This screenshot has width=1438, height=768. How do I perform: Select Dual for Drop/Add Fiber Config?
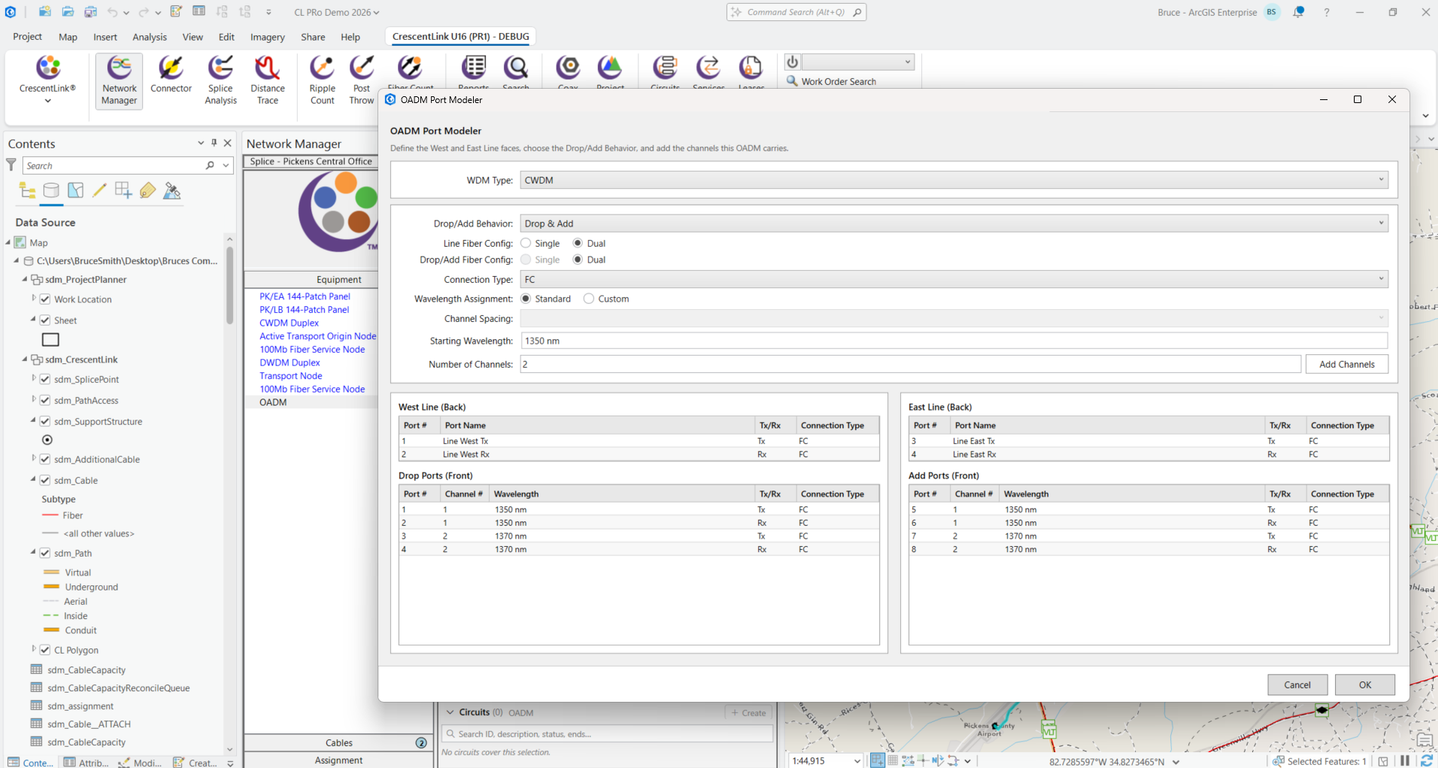(x=577, y=259)
